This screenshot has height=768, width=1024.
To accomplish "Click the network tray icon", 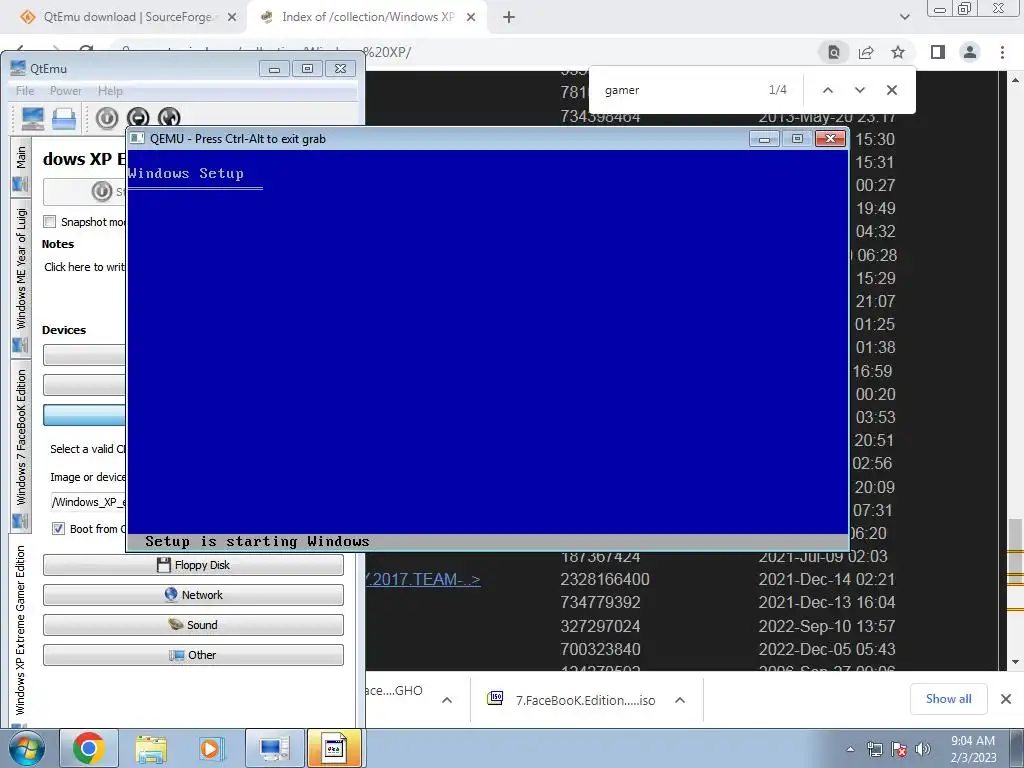I will [x=874, y=749].
